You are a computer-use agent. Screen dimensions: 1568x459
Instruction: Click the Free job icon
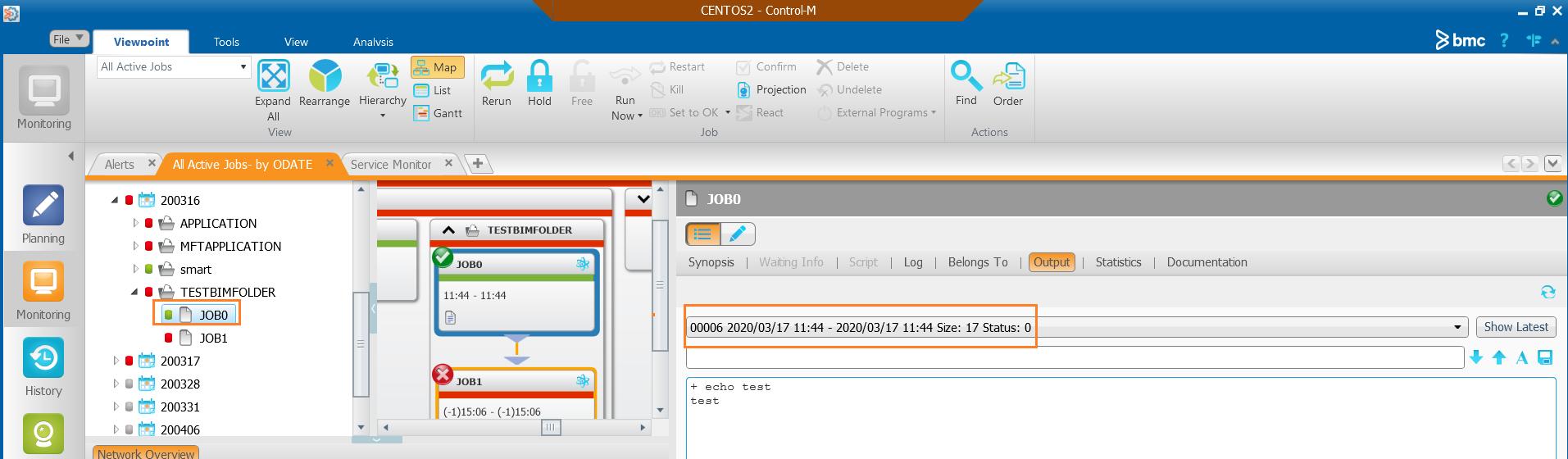tap(582, 75)
